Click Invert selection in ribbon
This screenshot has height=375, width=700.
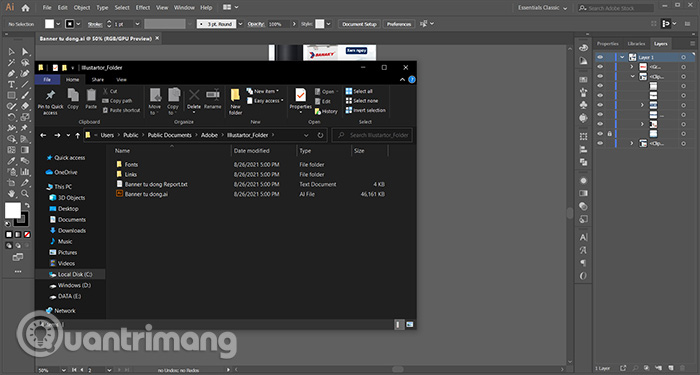click(x=365, y=110)
